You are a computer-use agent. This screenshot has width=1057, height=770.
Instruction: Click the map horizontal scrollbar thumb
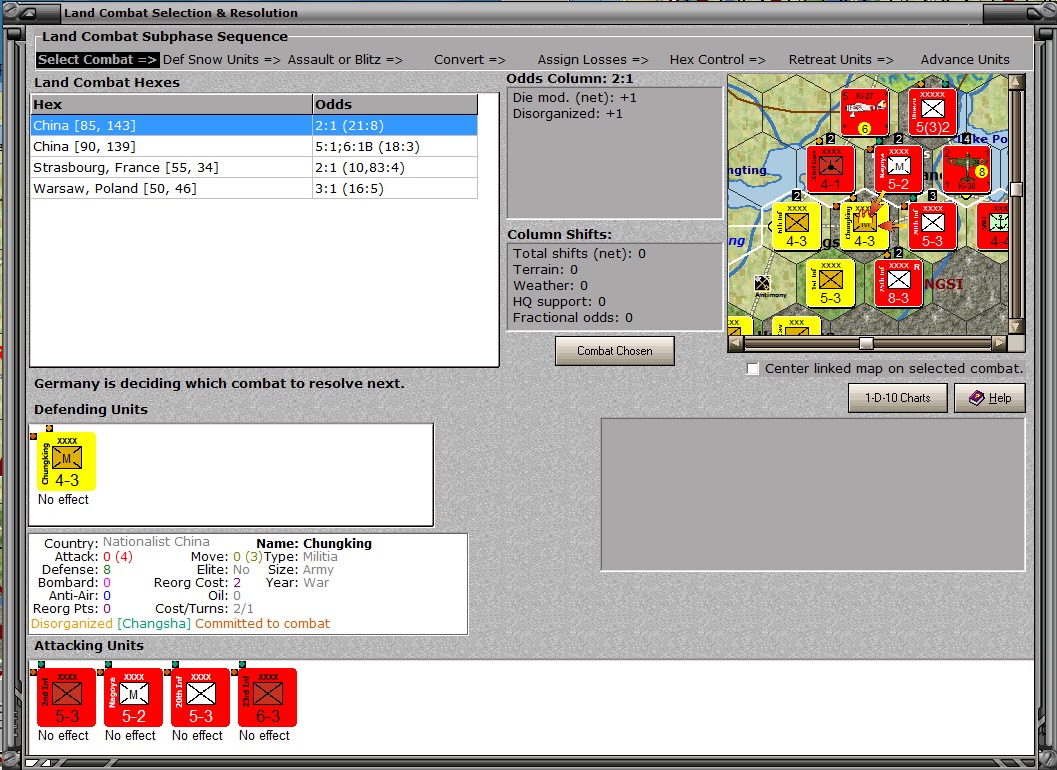point(866,343)
